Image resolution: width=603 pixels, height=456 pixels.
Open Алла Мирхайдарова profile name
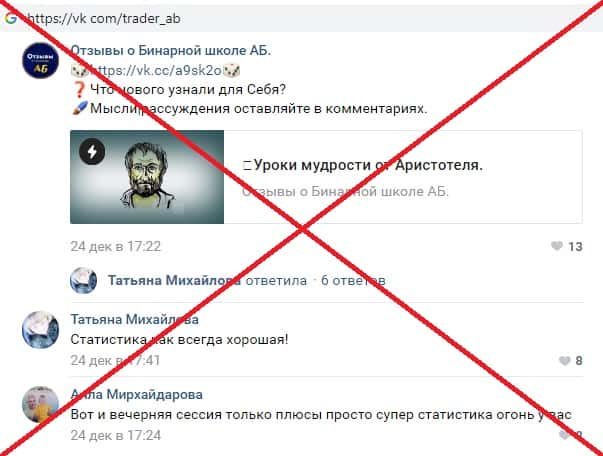tap(137, 394)
